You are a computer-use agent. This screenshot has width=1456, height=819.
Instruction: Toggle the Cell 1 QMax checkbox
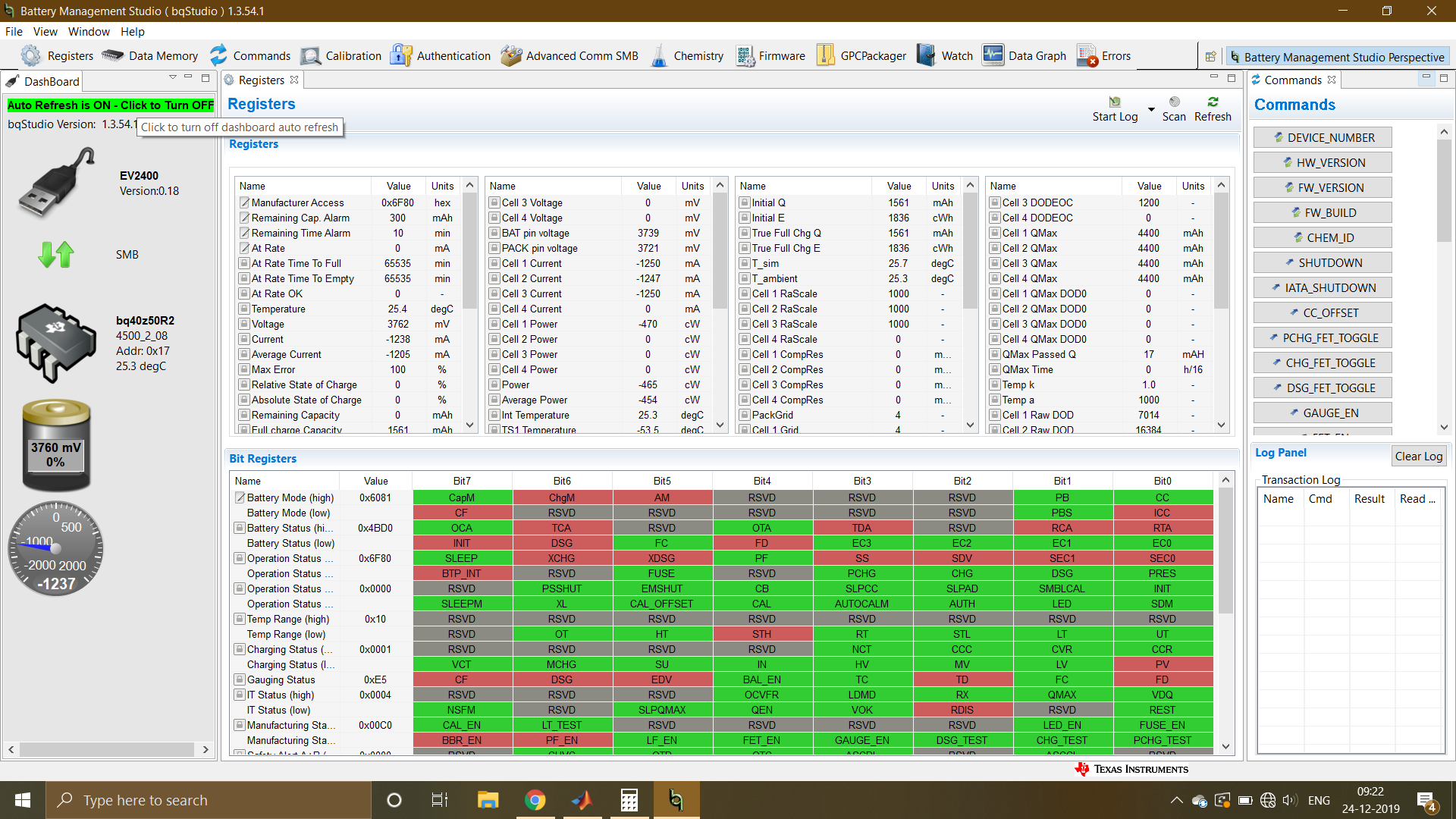tap(995, 233)
